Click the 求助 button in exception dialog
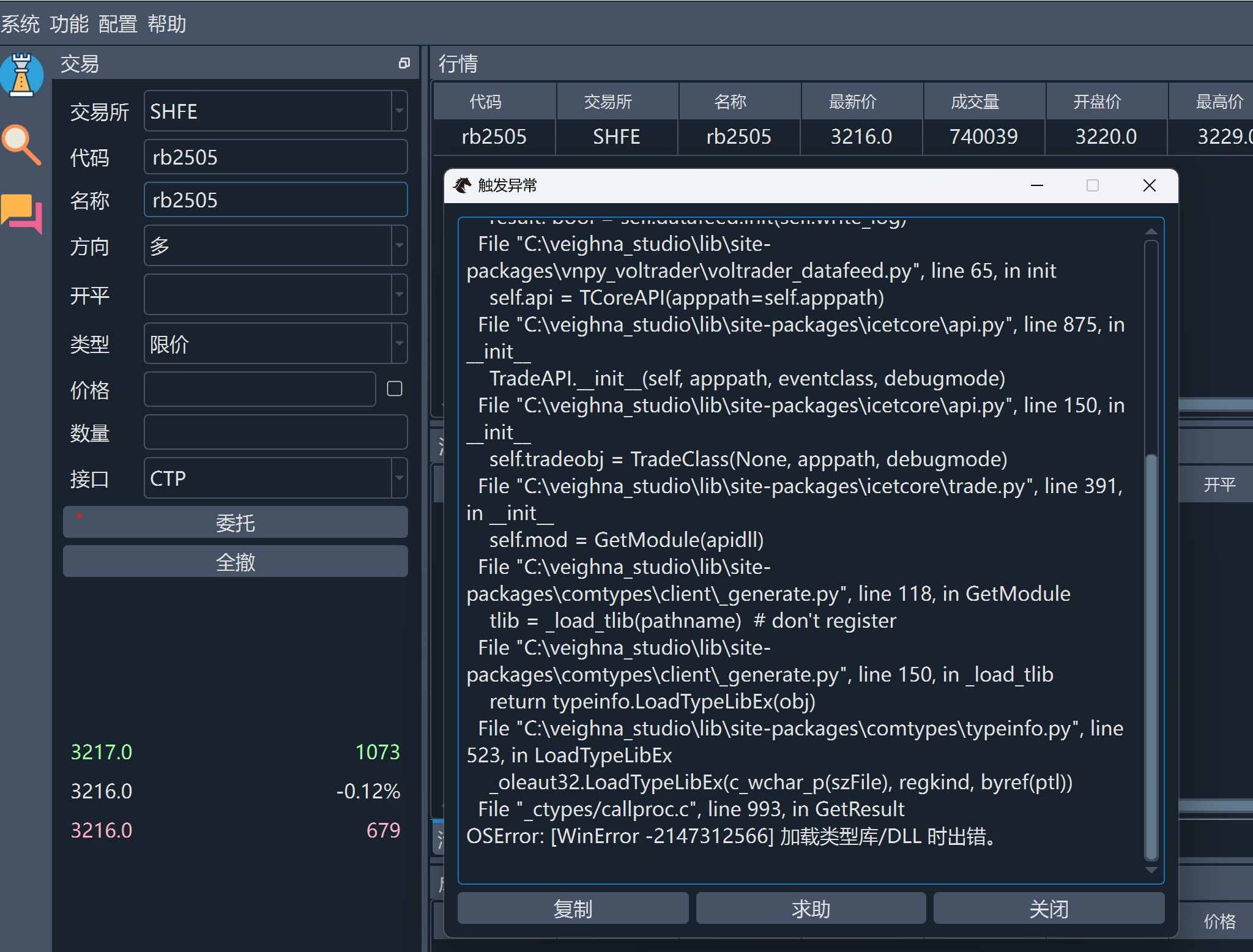 pyautogui.click(x=811, y=909)
